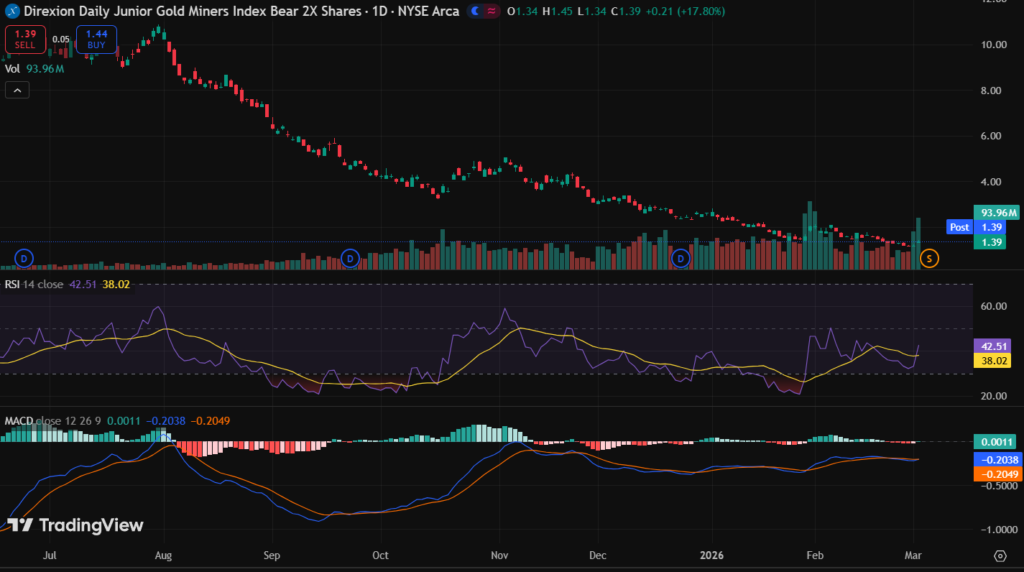Collapse the indicator legend with chevron

(x=16, y=90)
